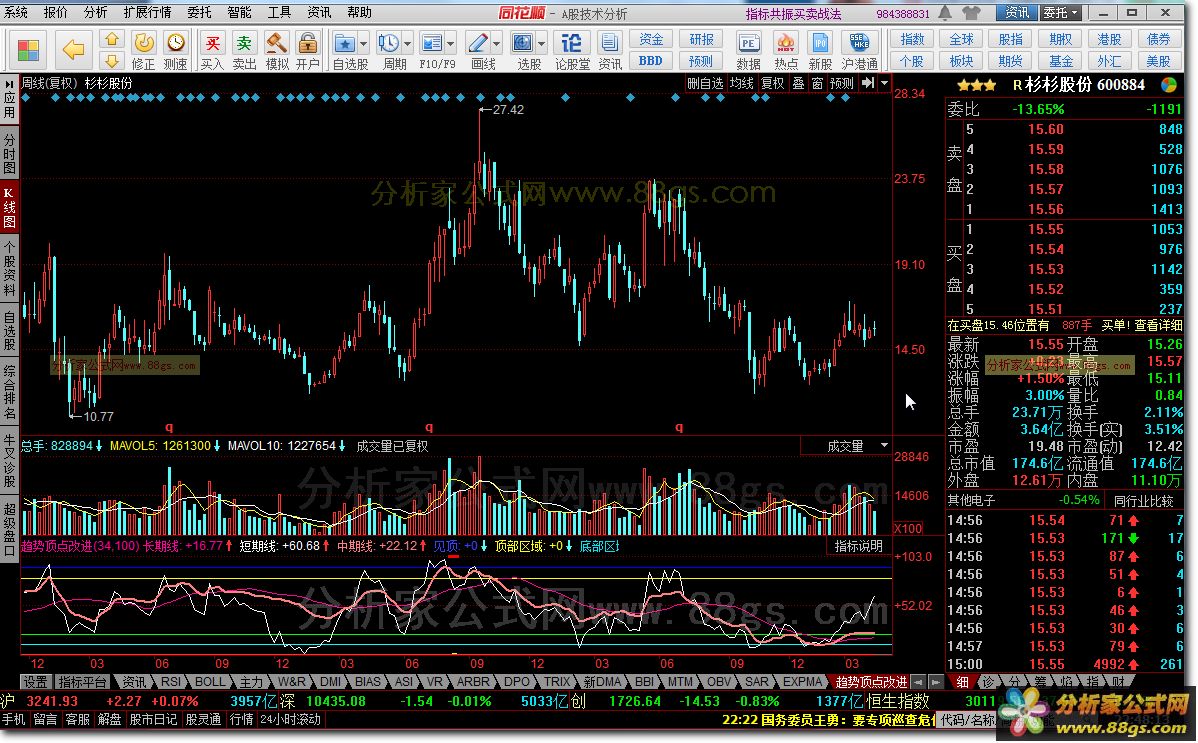Screen dimensions: 1198x743
Task: Click the F10/F9 info icon
Action: 432,43
